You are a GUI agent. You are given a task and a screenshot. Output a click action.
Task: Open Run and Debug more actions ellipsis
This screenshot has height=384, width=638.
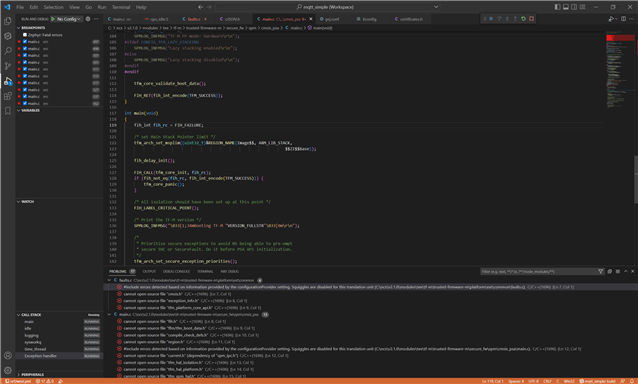[96, 19]
